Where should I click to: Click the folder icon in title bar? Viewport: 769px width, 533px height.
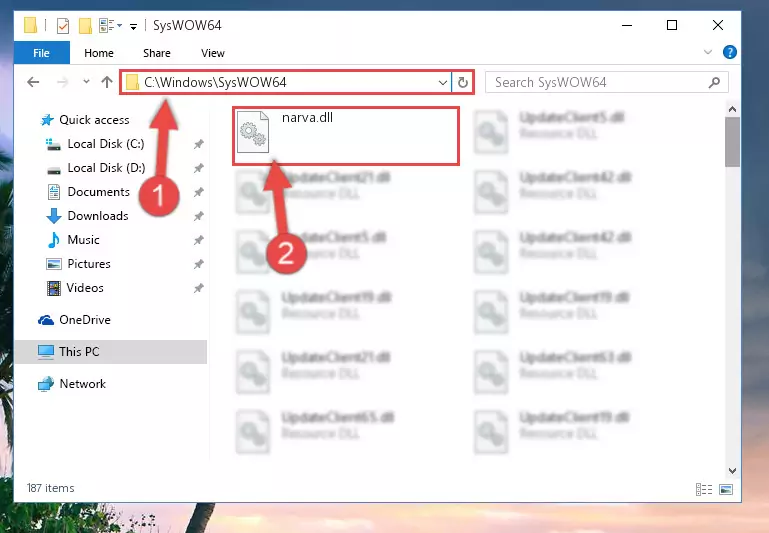(x=30, y=25)
